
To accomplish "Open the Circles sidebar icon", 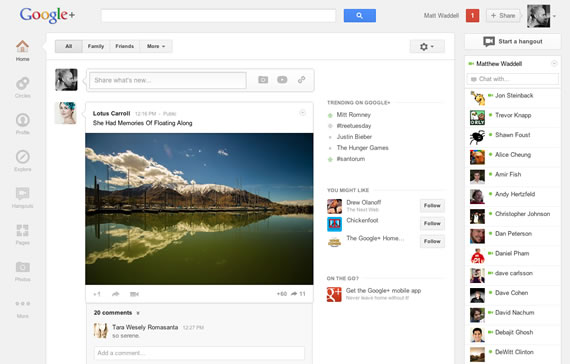I will point(23,83).
